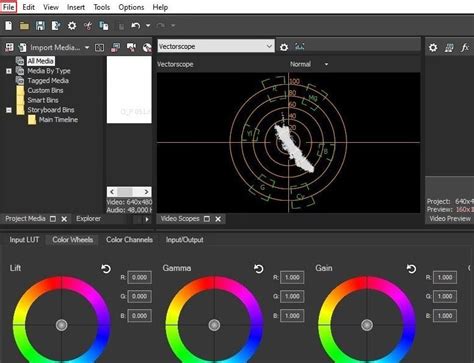Image resolution: width=474 pixels, height=363 pixels.
Task: Select the white media thumbnail
Action: click(x=129, y=90)
